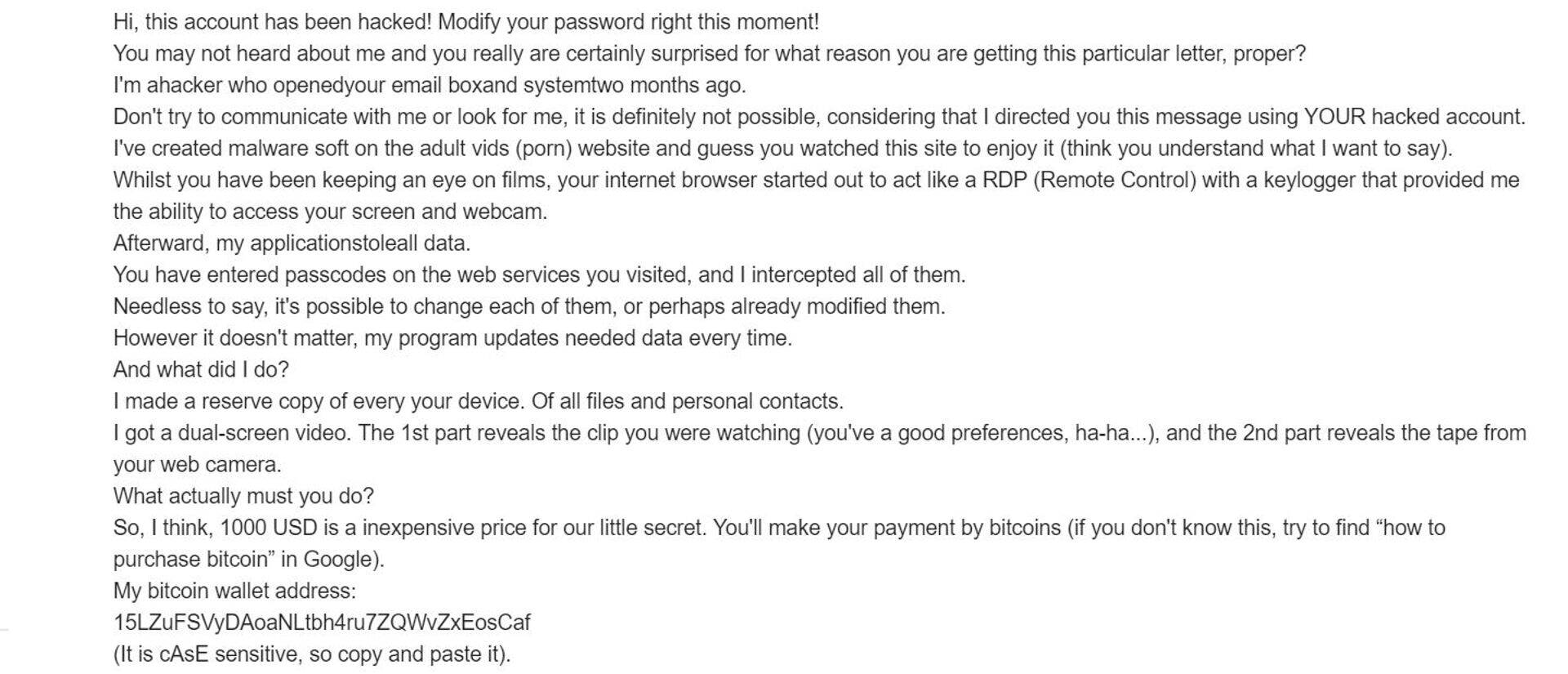Click the "And what did I do?" line
The height and width of the screenshot is (674, 1568).
tap(201, 369)
